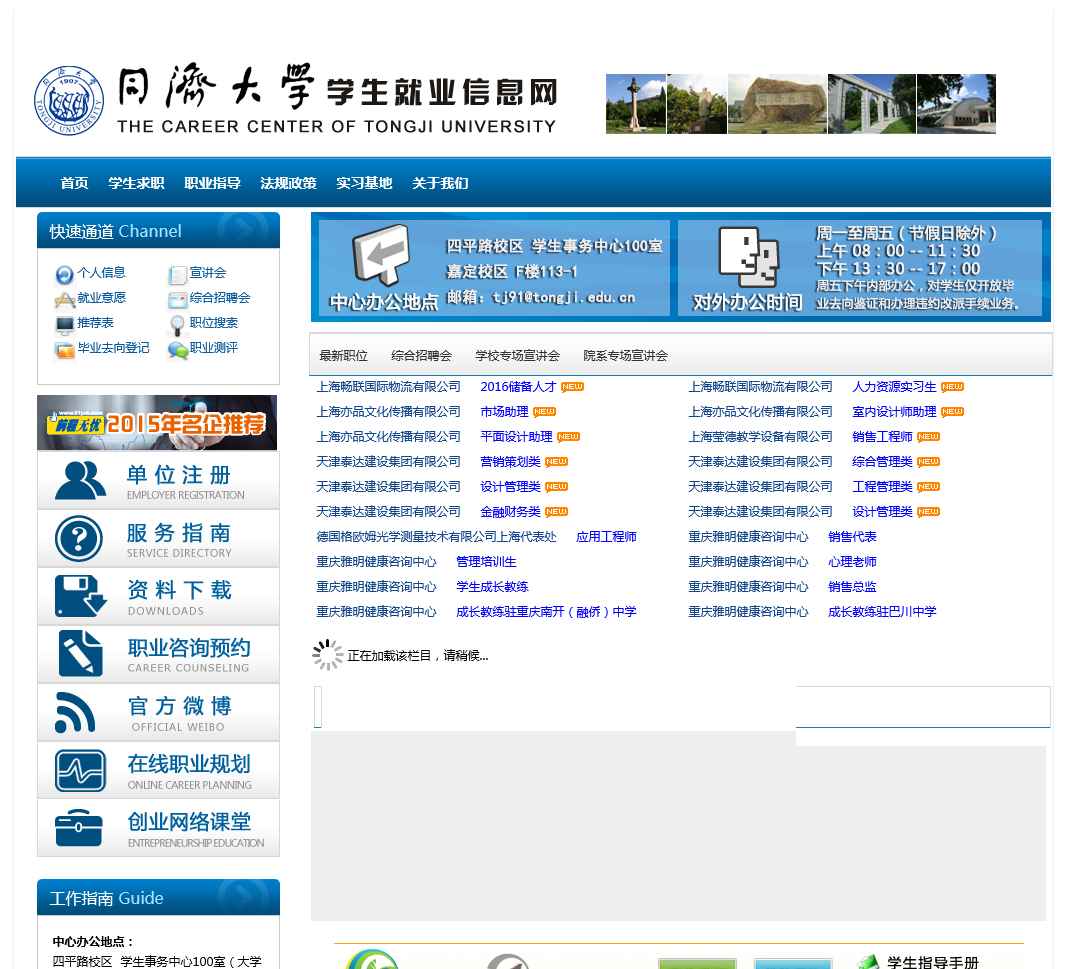Click 成长教练驻重庆南开（融侨）中学 link
1066x969 pixels.
coord(546,612)
